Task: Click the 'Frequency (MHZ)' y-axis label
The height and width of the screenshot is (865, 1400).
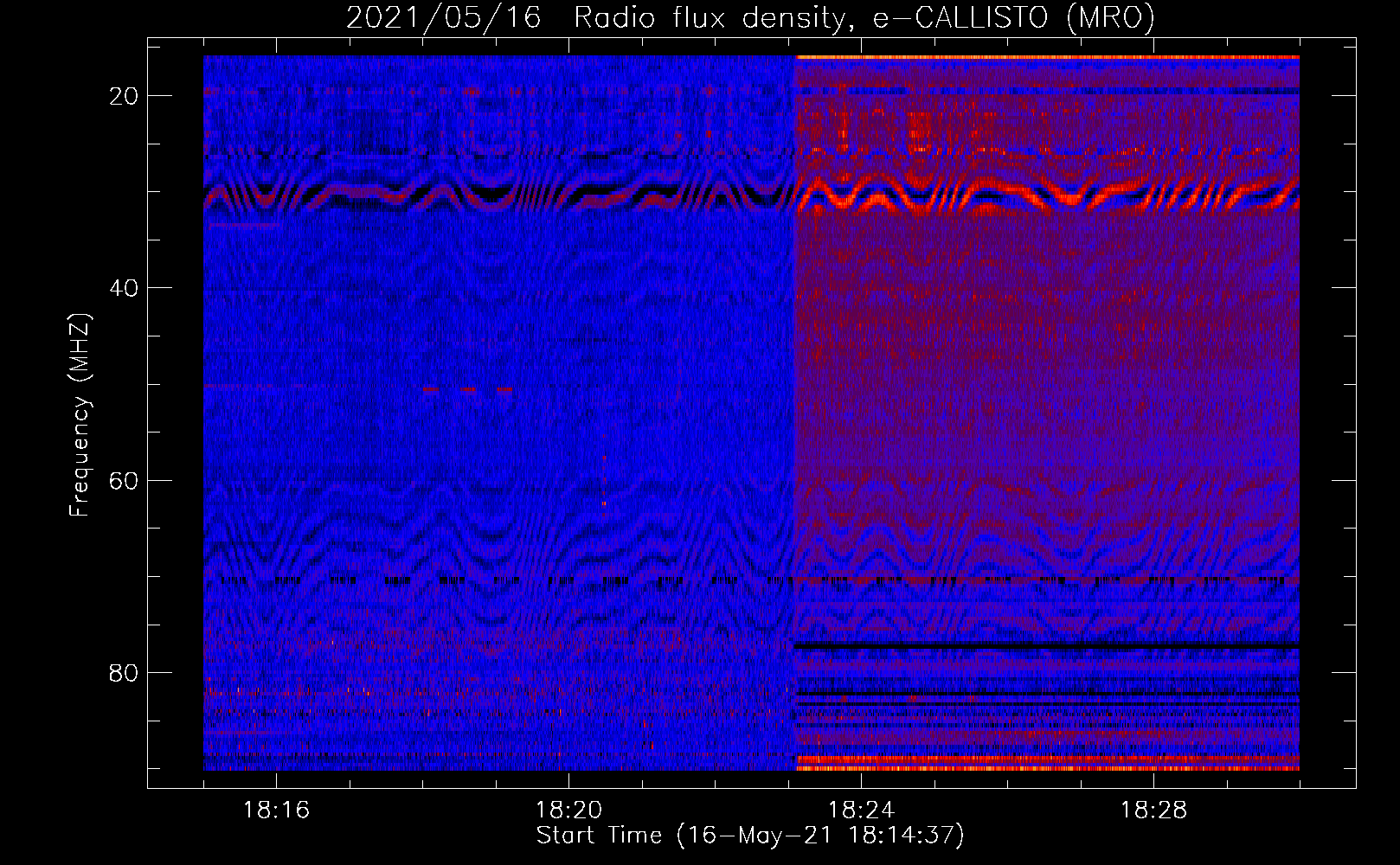Action: tap(80, 415)
